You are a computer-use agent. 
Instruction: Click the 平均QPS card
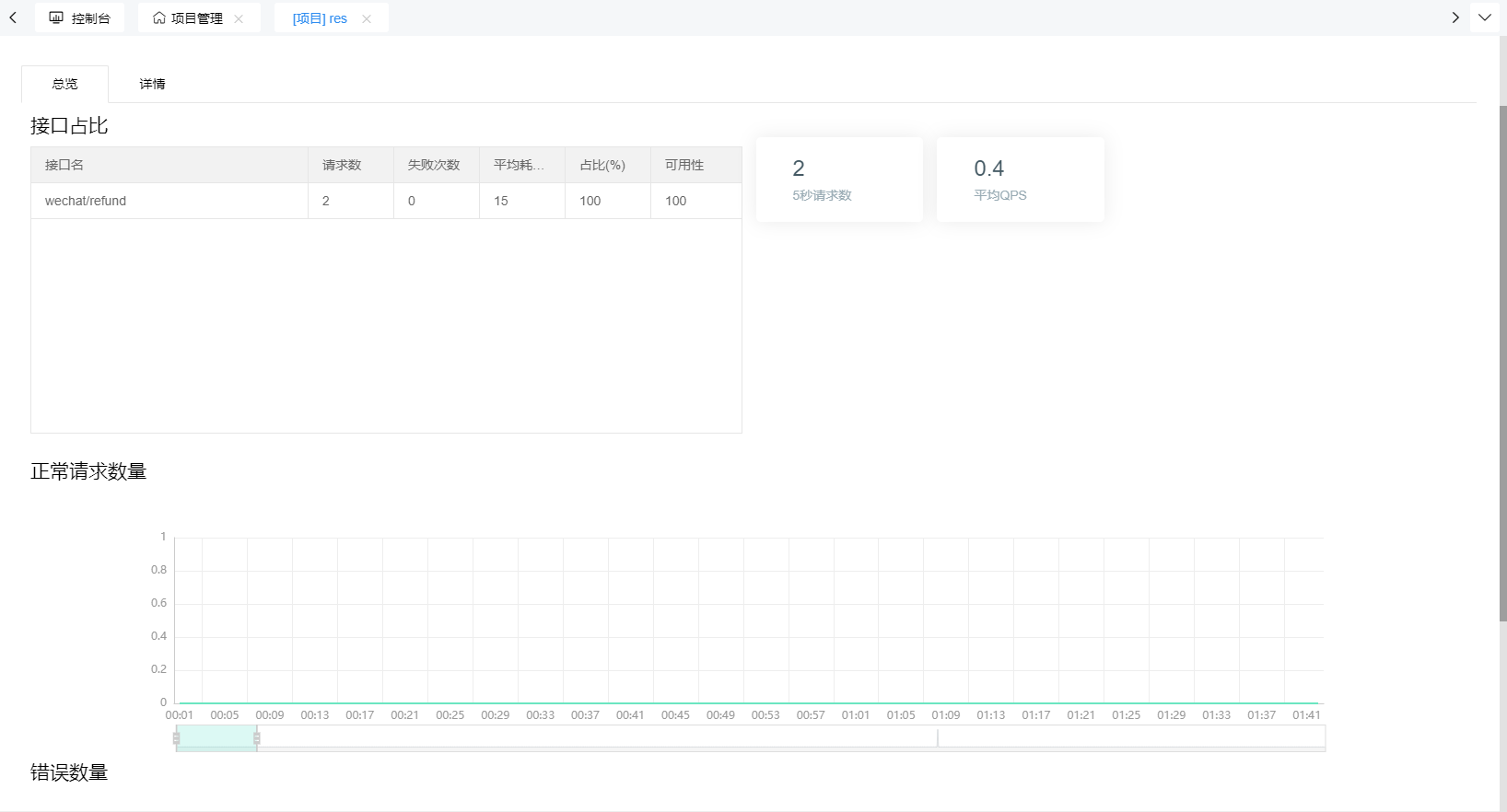click(x=1021, y=180)
